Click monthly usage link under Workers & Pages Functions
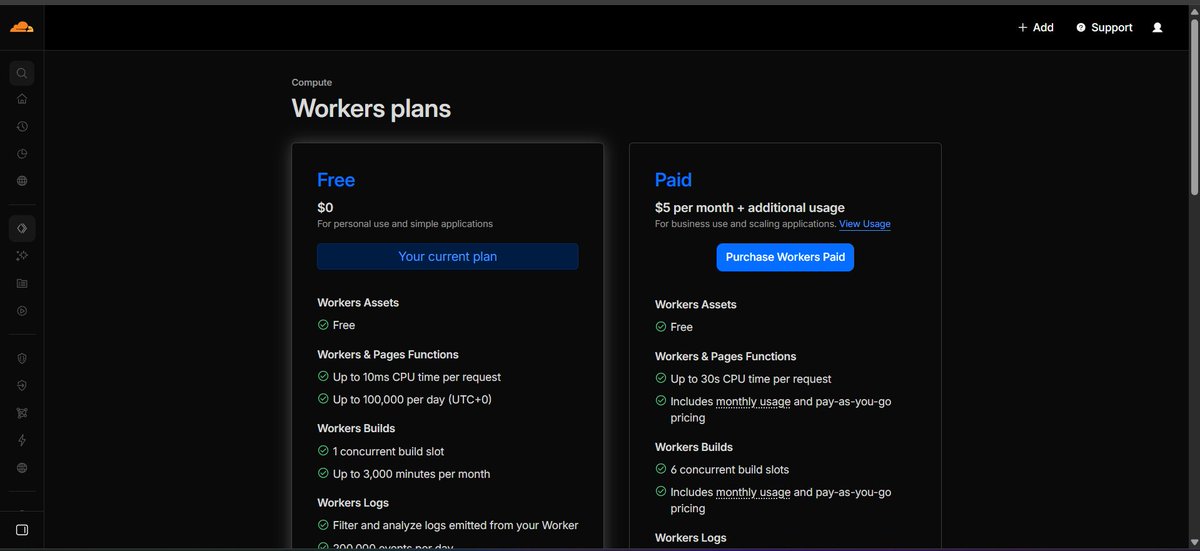The height and width of the screenshot is (551, 1200). pyautogui.click(x=753, y=402)
